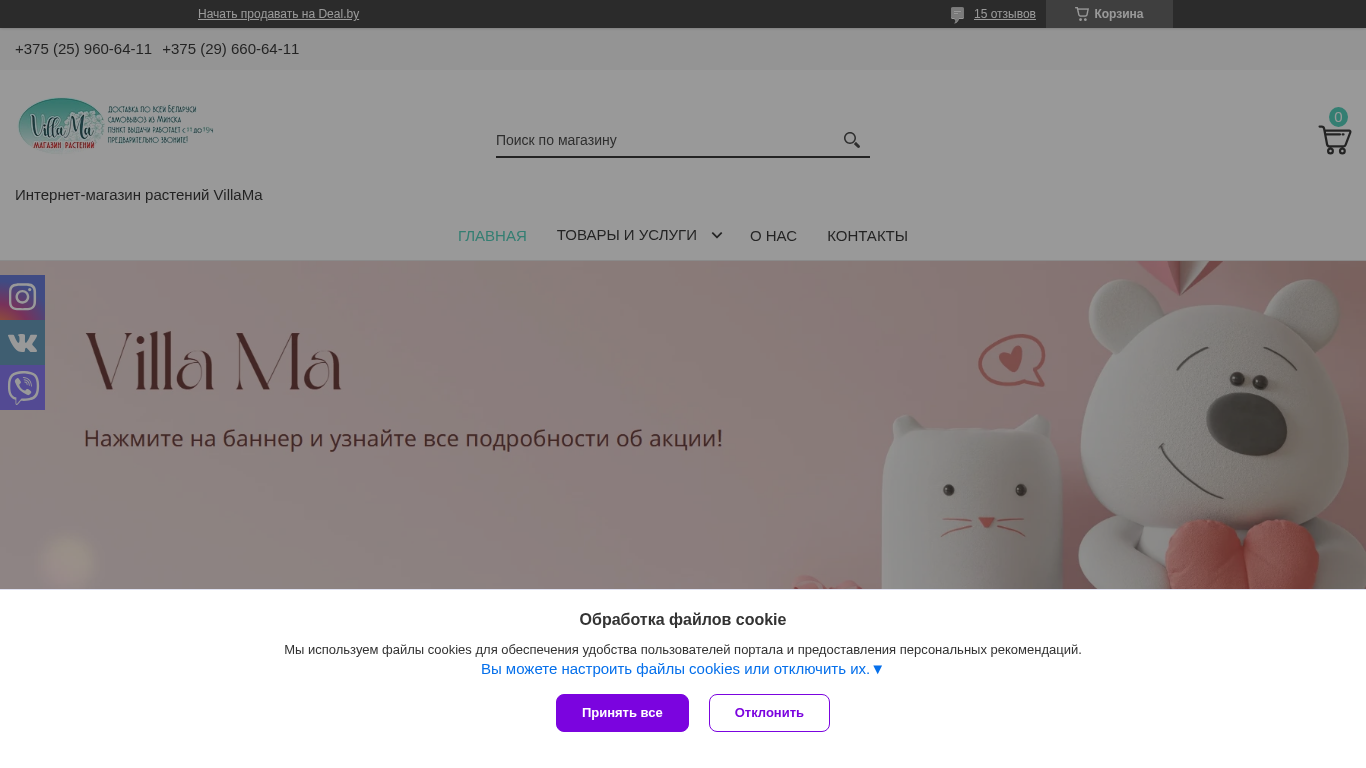Expand cookie settings options link
1366x768 pixels.
pos(682,669)
